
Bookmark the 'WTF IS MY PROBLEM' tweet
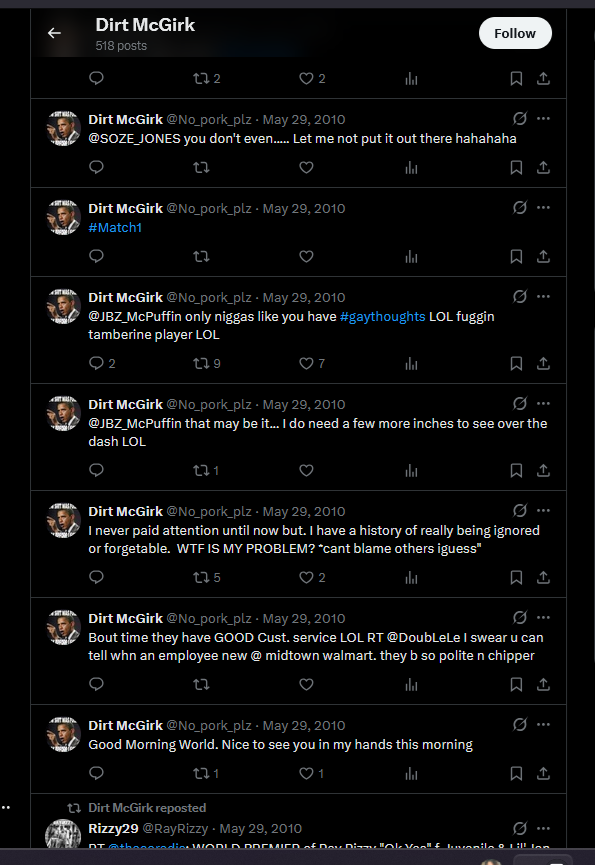tap(516, 578)
